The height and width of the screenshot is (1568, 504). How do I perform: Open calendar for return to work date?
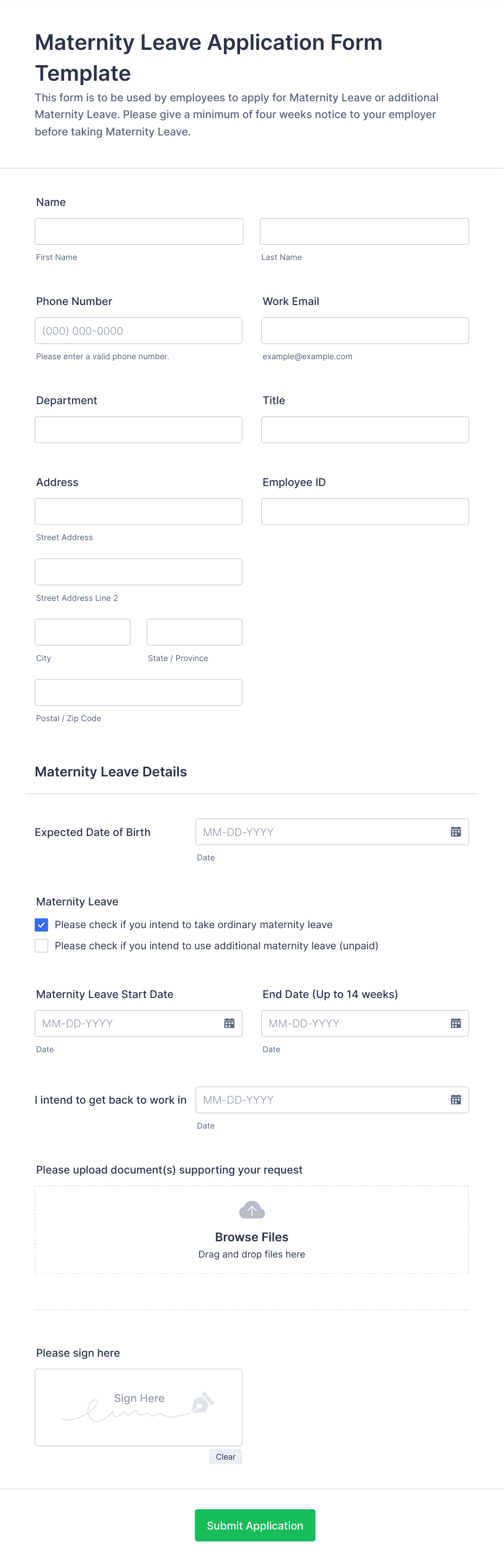coord(455,1099)
